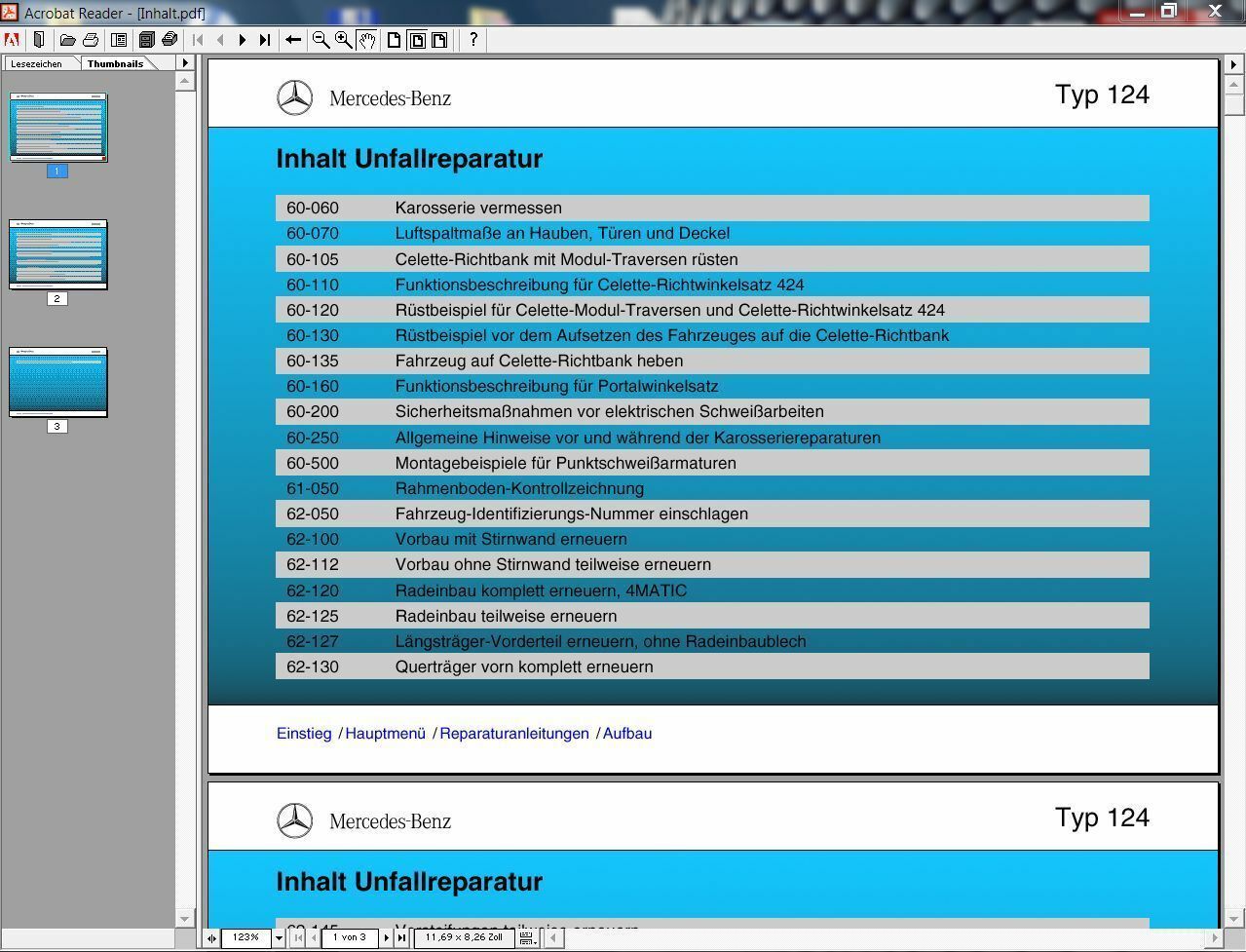
Task: Click the thumbnail panel scroll down arrow
Action: tap(184, 919)
